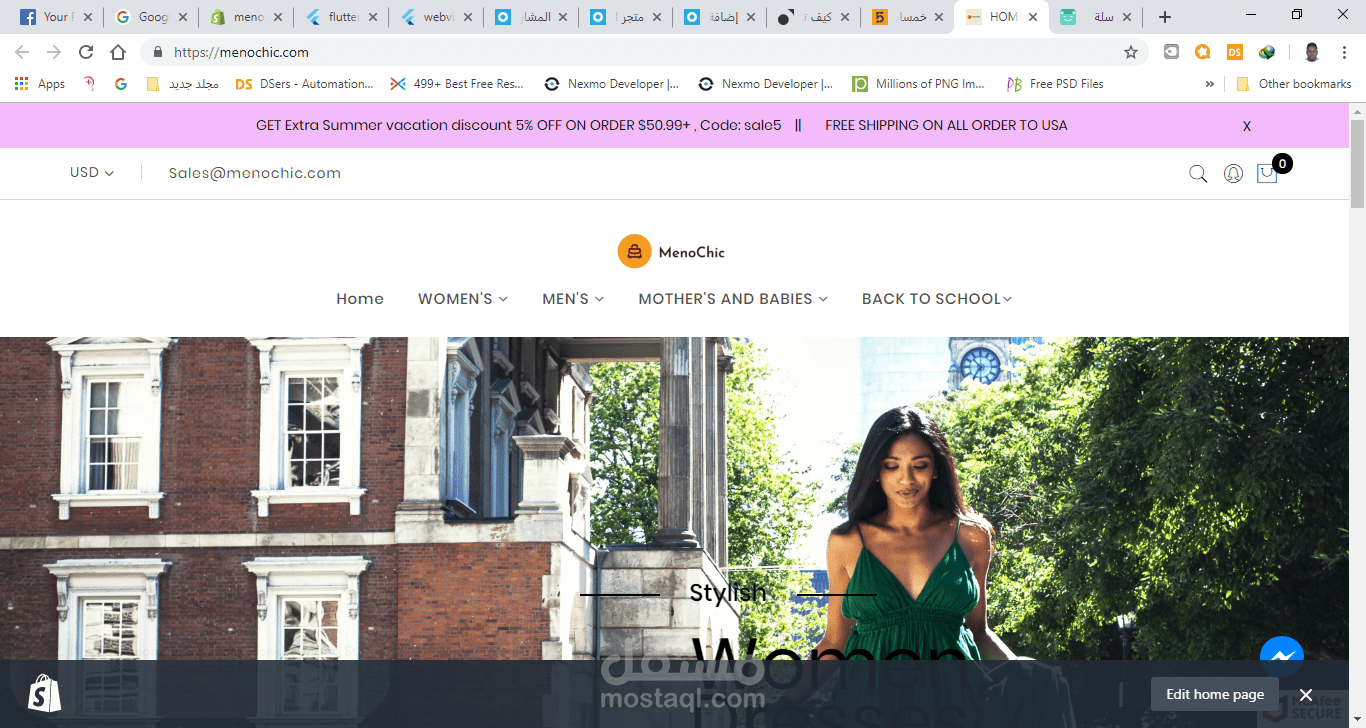Open the first Nexmo Developer bookmark

(612, 84)
